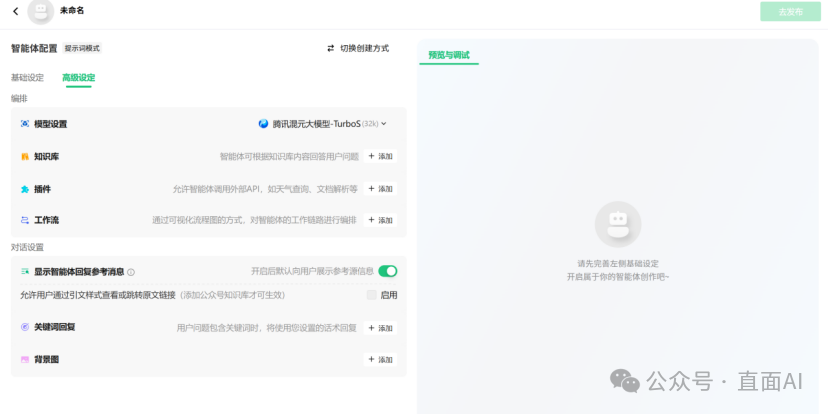This screenshot has width=828, height=414.
Task: Click the 去发布 publish button
Action: click(791, 12)
